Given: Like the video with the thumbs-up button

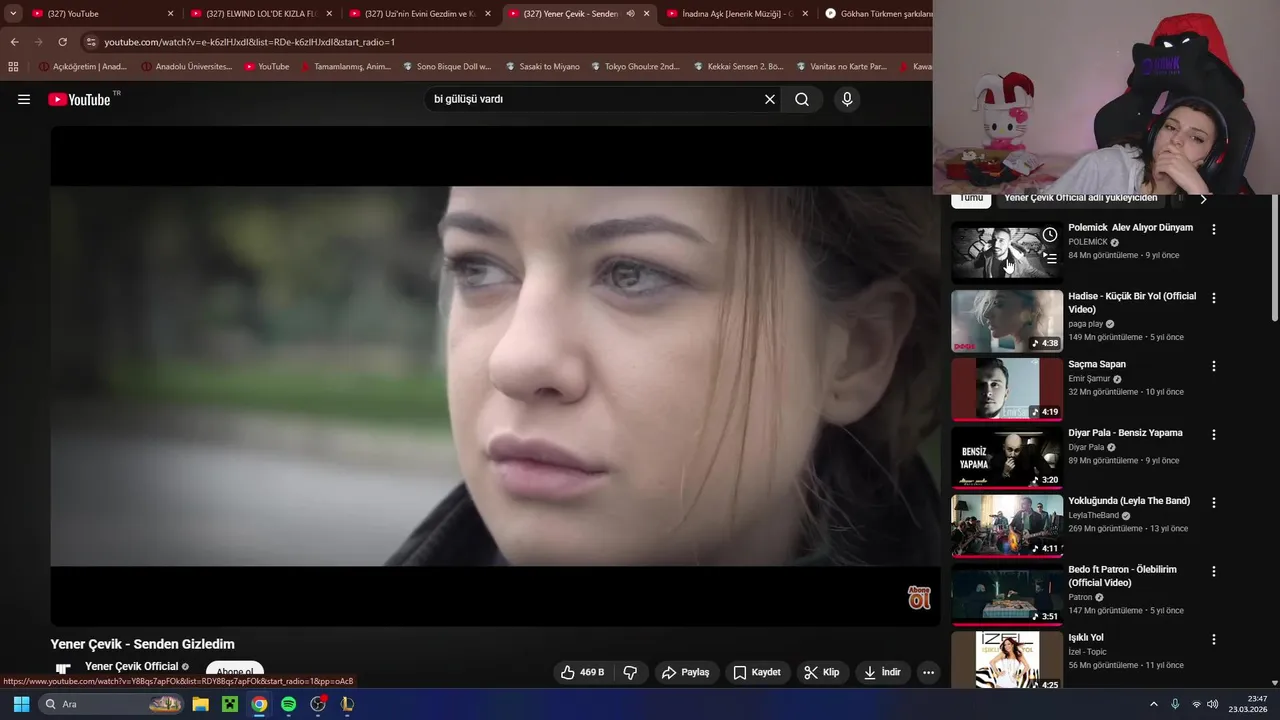Looking at the screenshot, I should pos(582,672).
